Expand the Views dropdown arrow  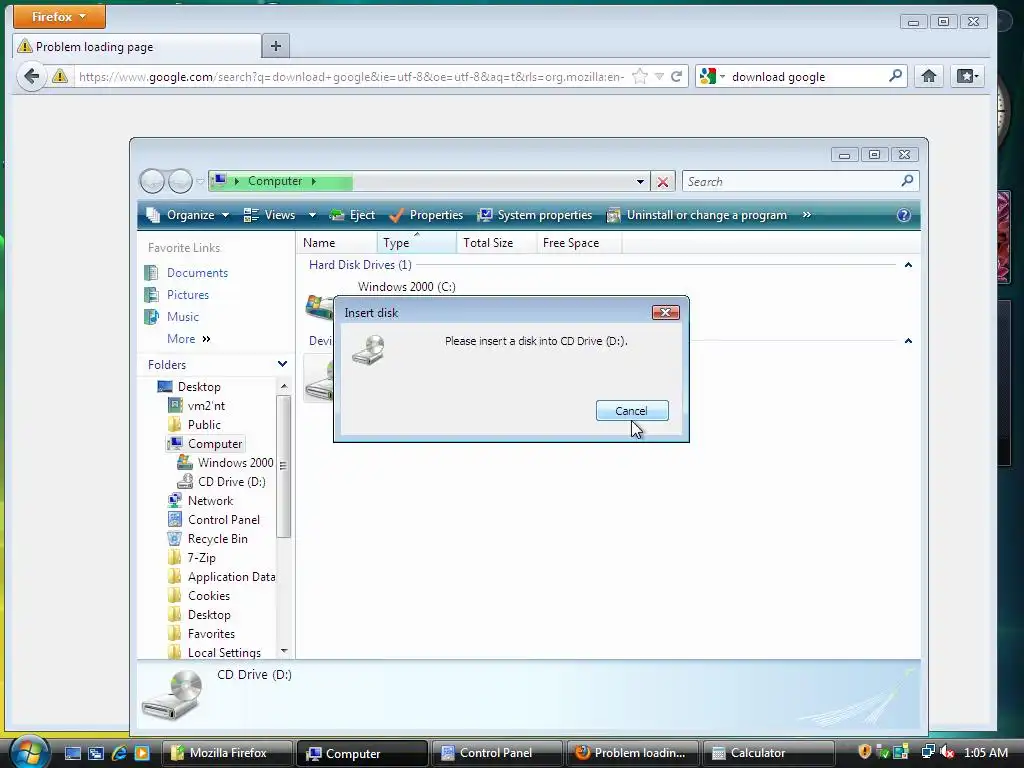[312, 215]
